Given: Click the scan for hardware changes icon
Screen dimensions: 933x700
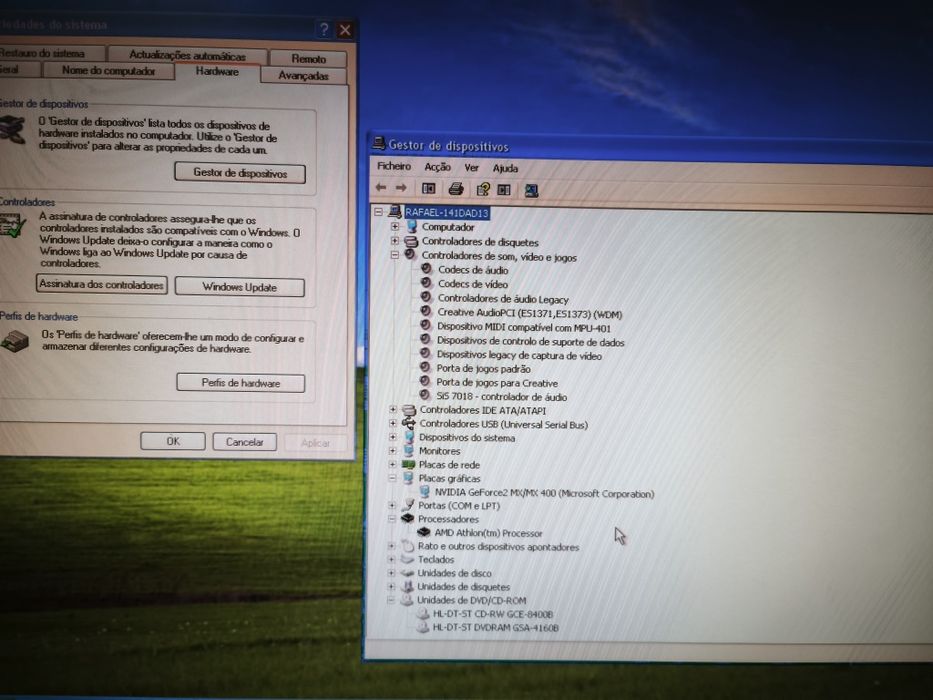Looking at the screenshot, I should [x=531, y=190].
